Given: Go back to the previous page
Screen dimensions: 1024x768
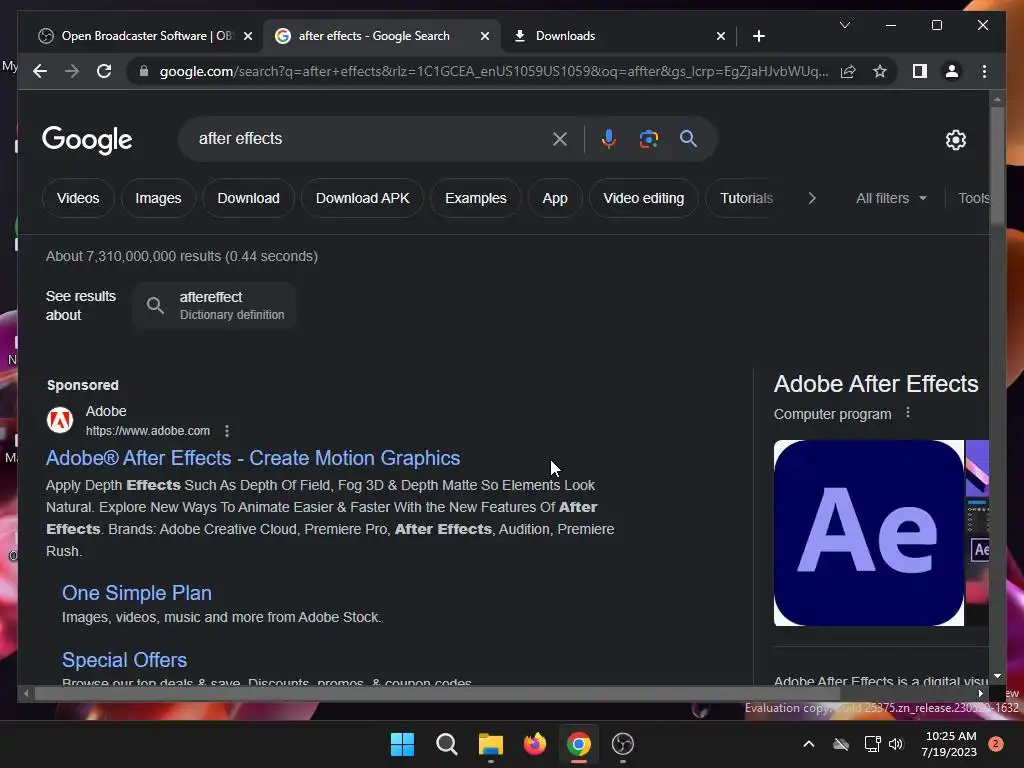Looking at the screenshot, I should click(x=40, y=71).
